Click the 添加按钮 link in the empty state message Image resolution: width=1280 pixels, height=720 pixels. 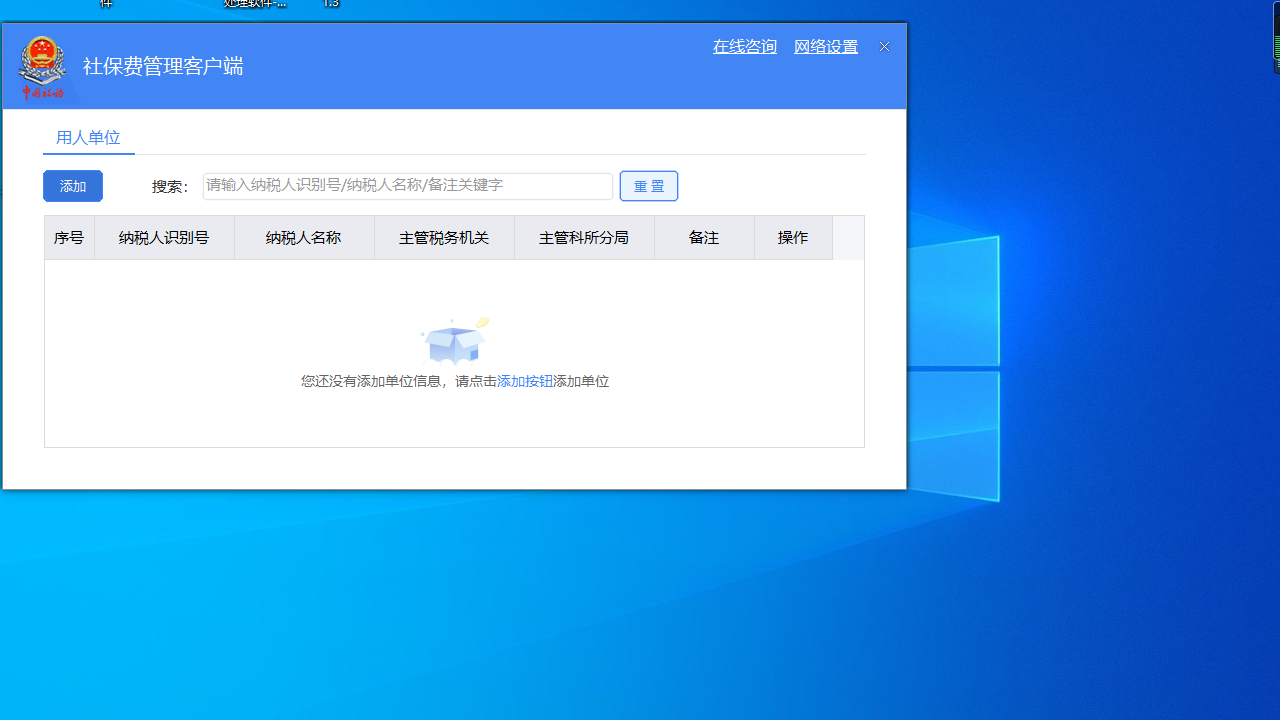pos(524,381)
